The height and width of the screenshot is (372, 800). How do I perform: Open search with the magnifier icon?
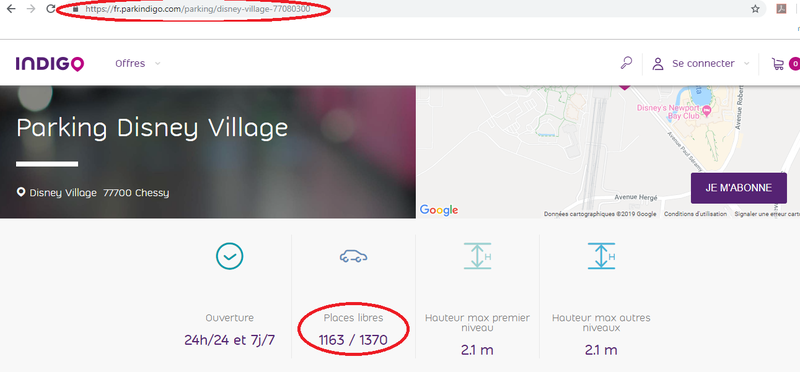click(x=626, y=63)
